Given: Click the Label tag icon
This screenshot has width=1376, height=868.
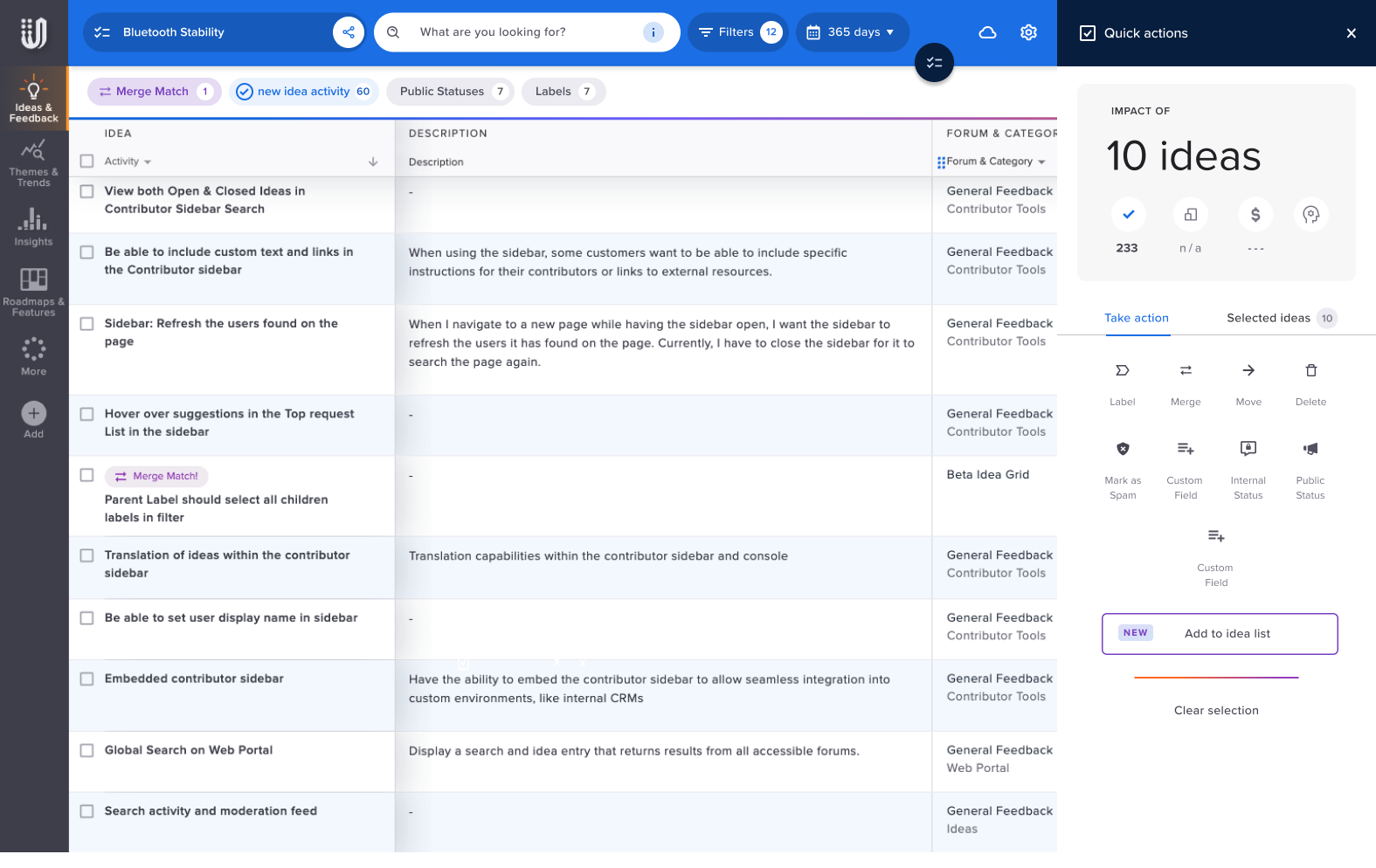Looking at the screenshot, I should (1123, 371).
